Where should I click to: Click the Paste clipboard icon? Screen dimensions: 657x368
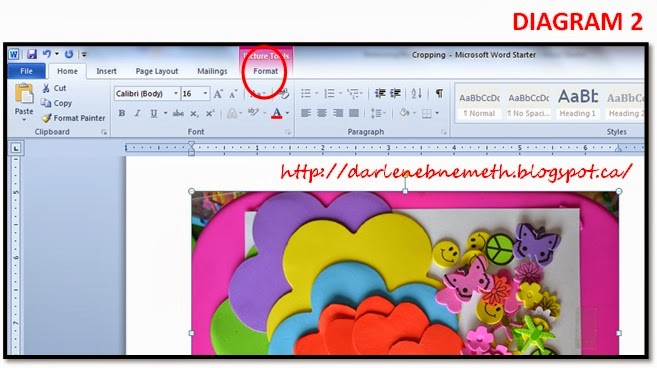(x=24, y=93)
